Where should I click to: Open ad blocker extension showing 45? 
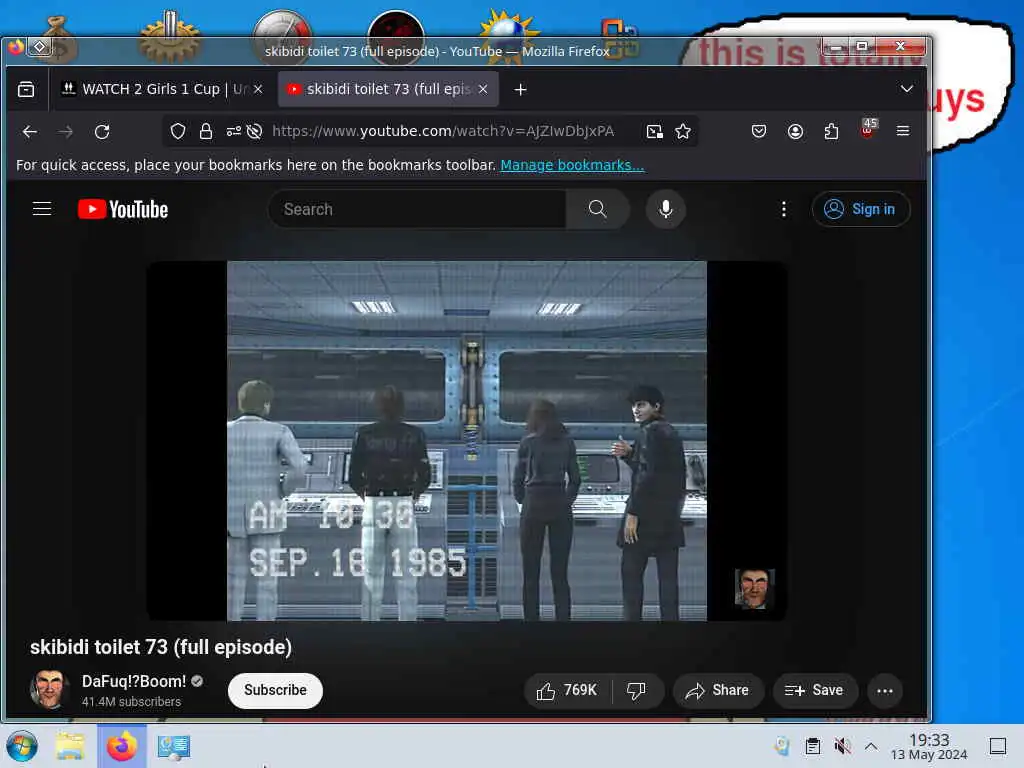pos(867,129)
